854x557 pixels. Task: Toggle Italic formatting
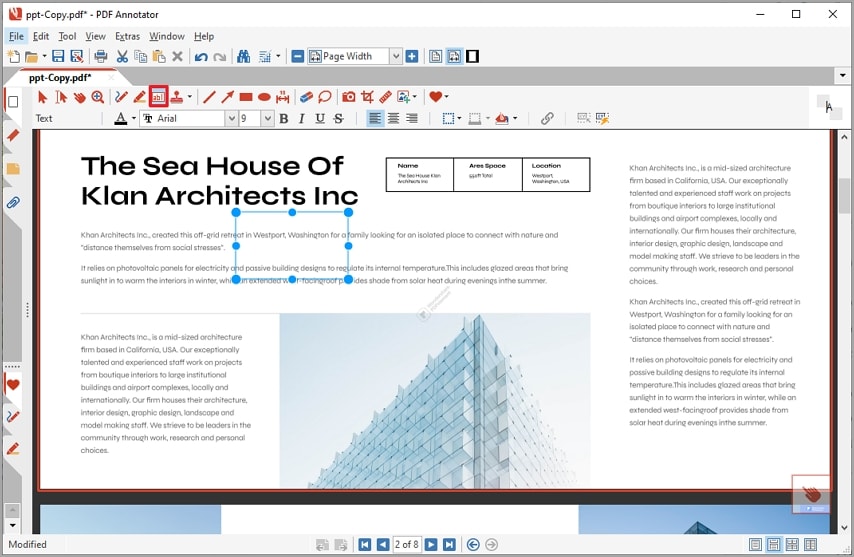pos(301,118)
